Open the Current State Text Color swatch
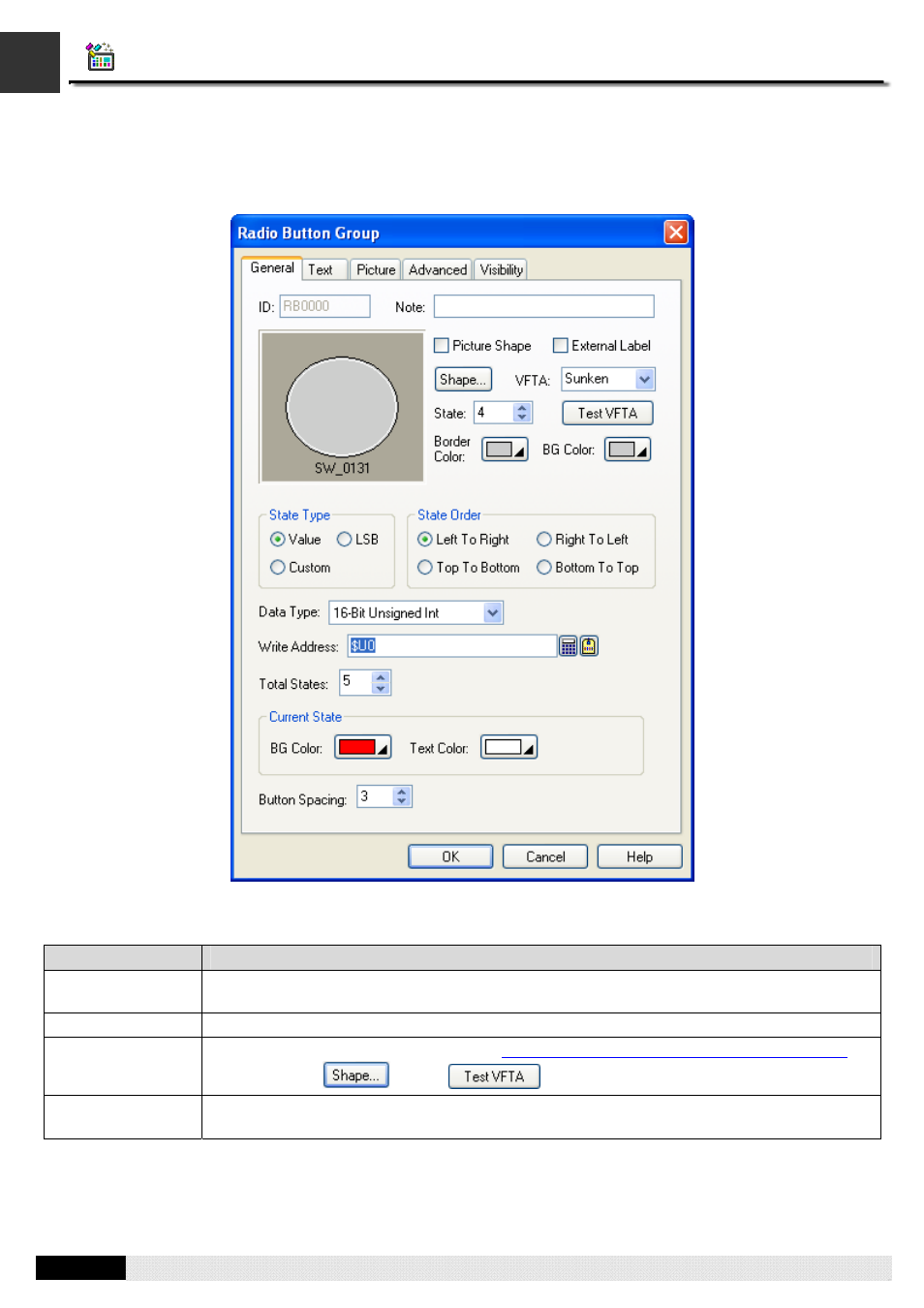Screen dimensions: 924x1308 (509, 747)
